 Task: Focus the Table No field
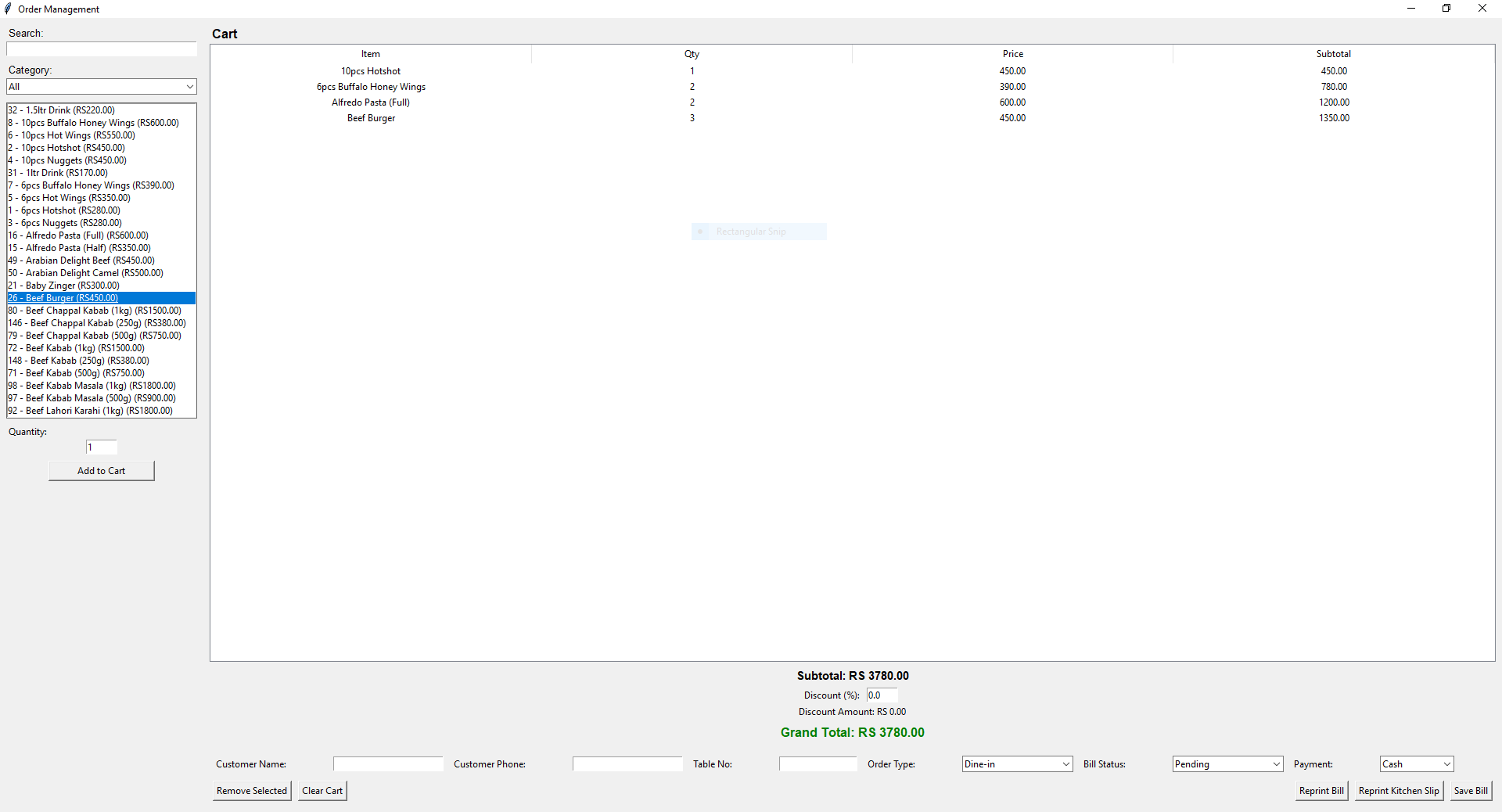818,764
